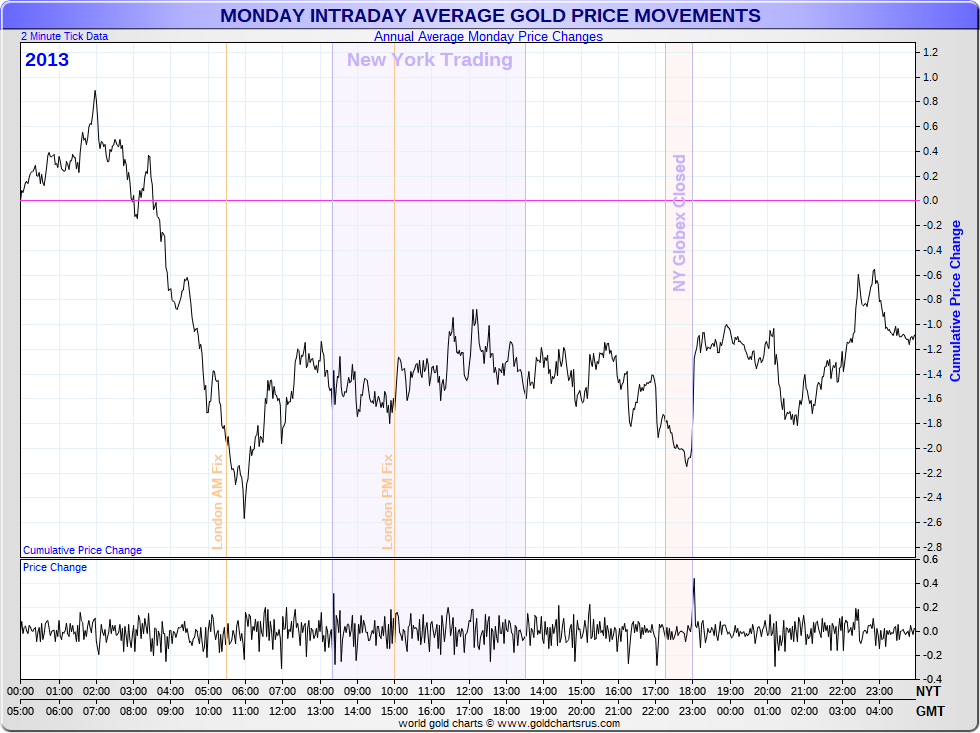Click the 18:00 tick on the NYT axis
Screen dimensions: 980x733
pos(692,692)
